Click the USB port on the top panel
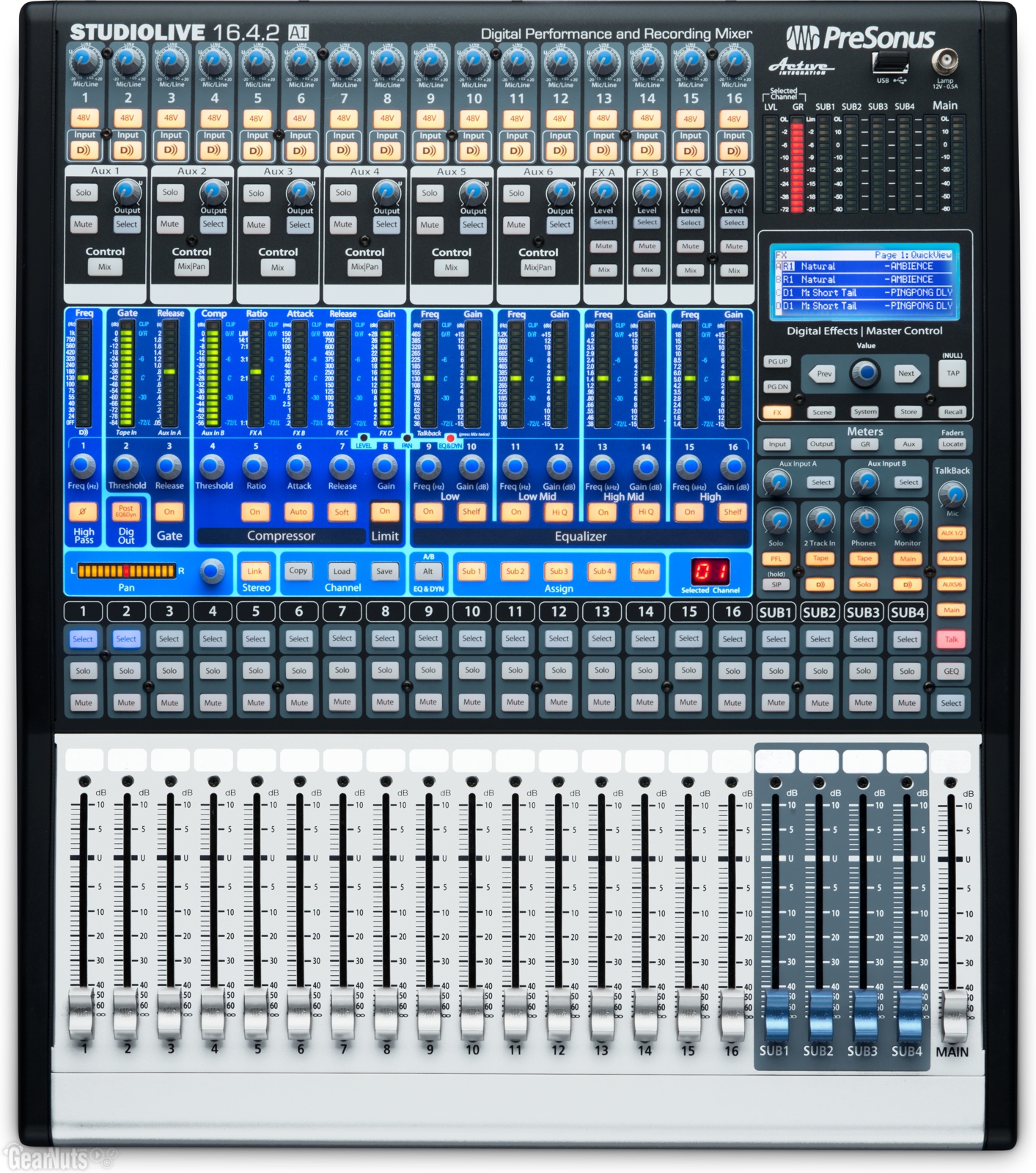 point(891,63)
